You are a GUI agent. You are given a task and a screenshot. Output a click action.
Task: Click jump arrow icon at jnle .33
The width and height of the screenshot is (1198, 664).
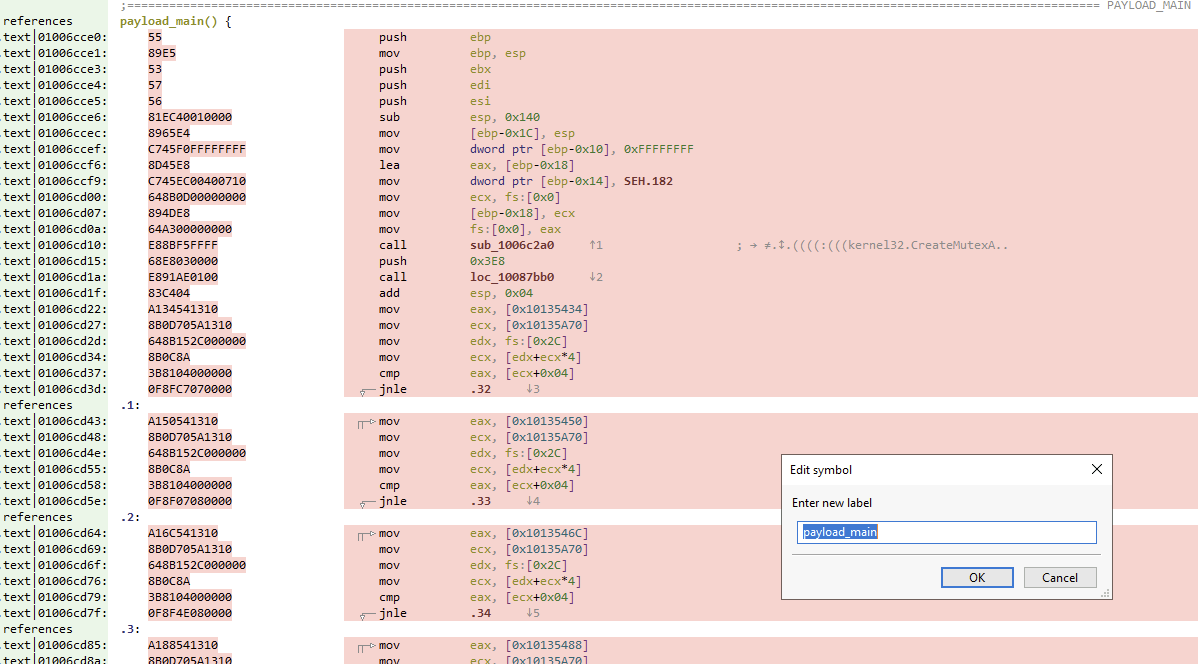tap(367, 504)
